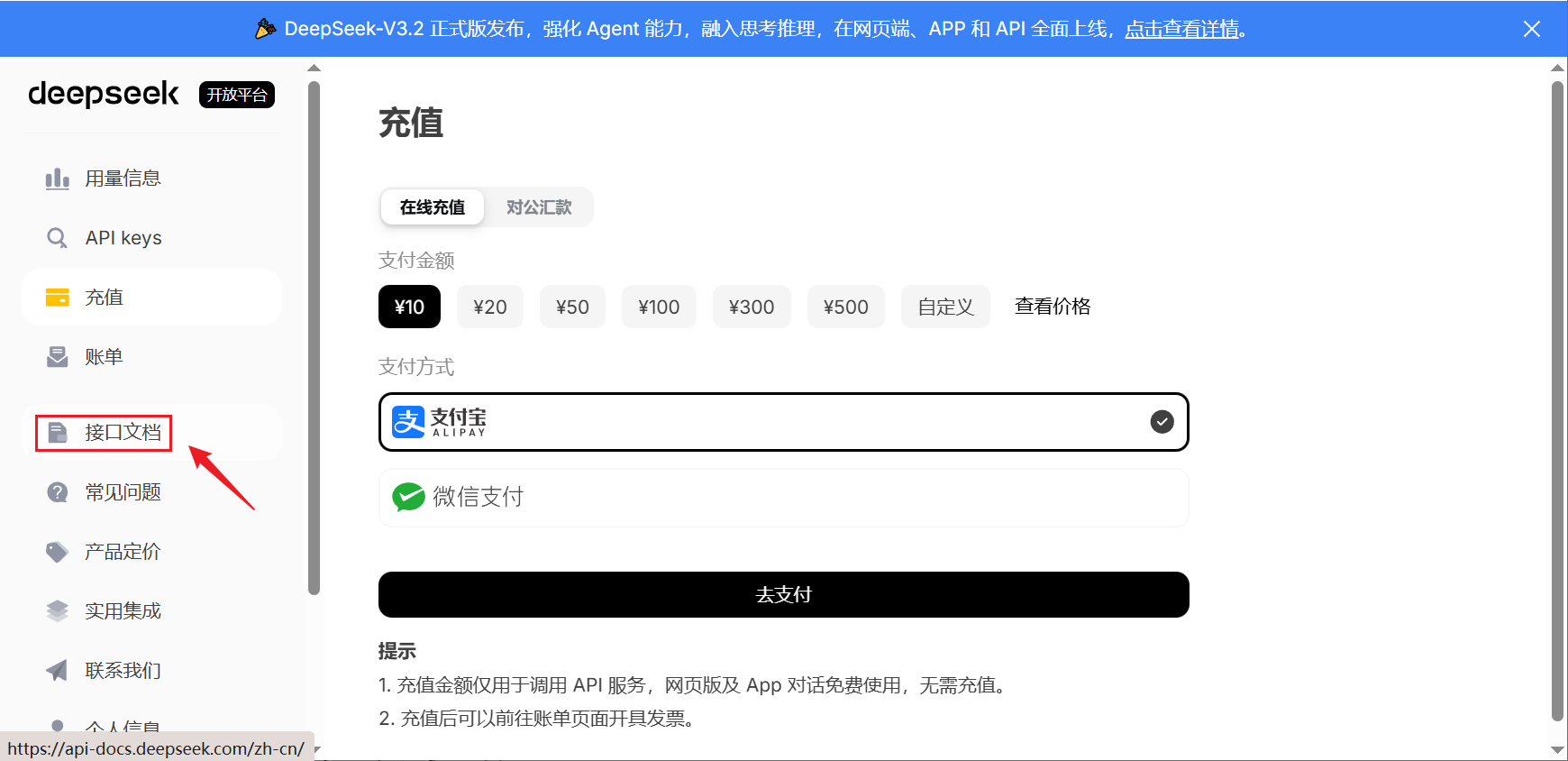The height and width of the screenshot is (761, 1568).
Task: Click the price tag icon for 产品定价
Action: pos(58,552)
